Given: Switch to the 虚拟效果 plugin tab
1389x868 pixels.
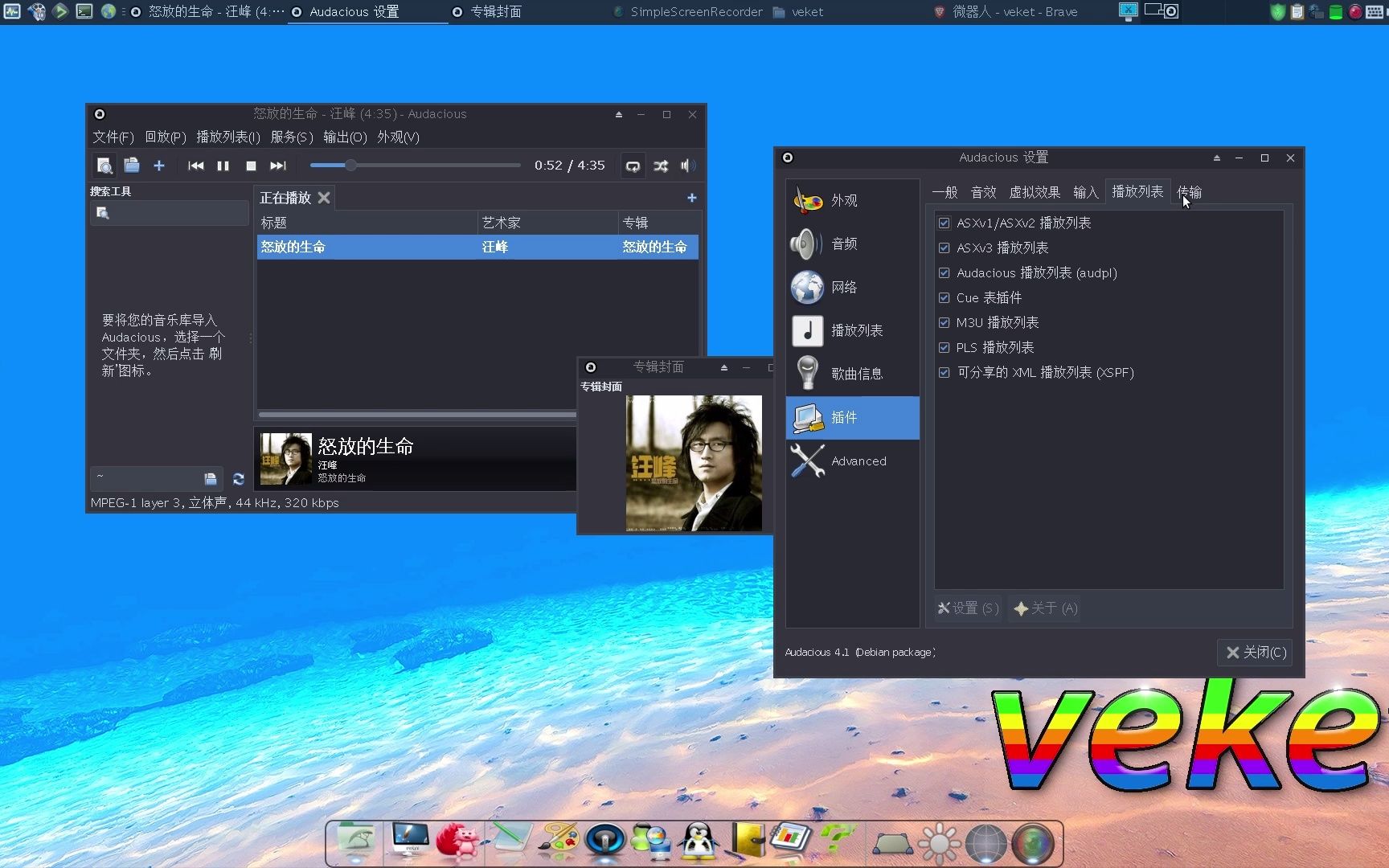Looking at the screenshot, I should (x=1035, y=192).
